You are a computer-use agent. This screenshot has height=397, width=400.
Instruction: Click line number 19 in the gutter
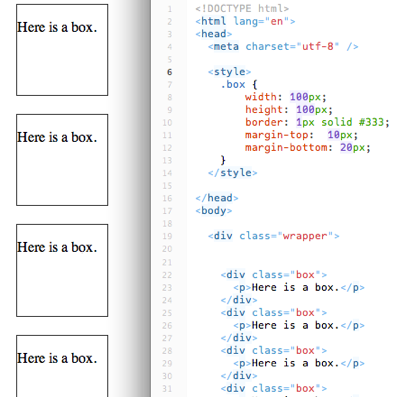(x=167, y=237)
